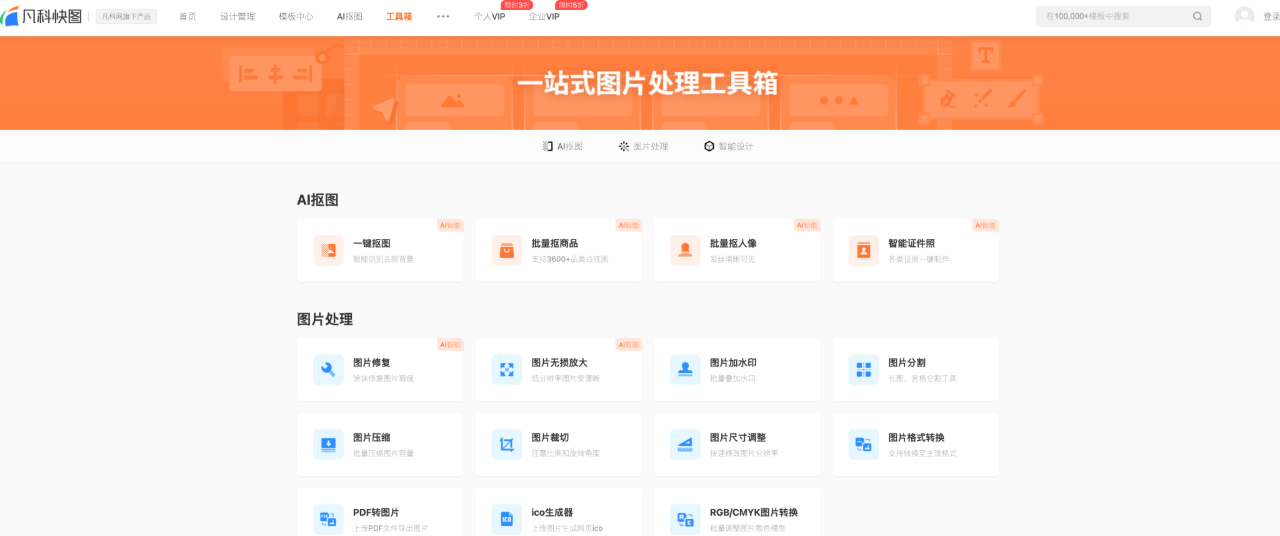Click the description 低分辨率图片变清晰
This screenshot has height=536, width=1280.
point(566,378)
